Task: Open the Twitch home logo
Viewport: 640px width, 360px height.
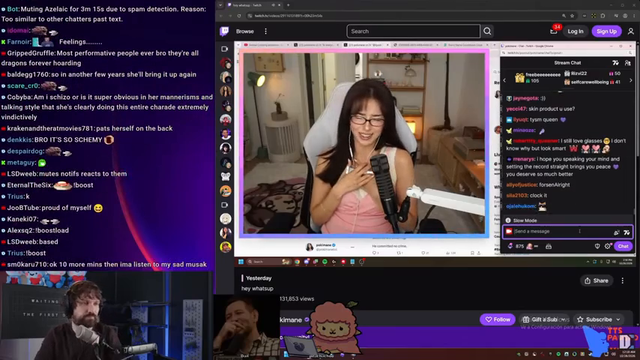Action: click(x=224, y=31)
